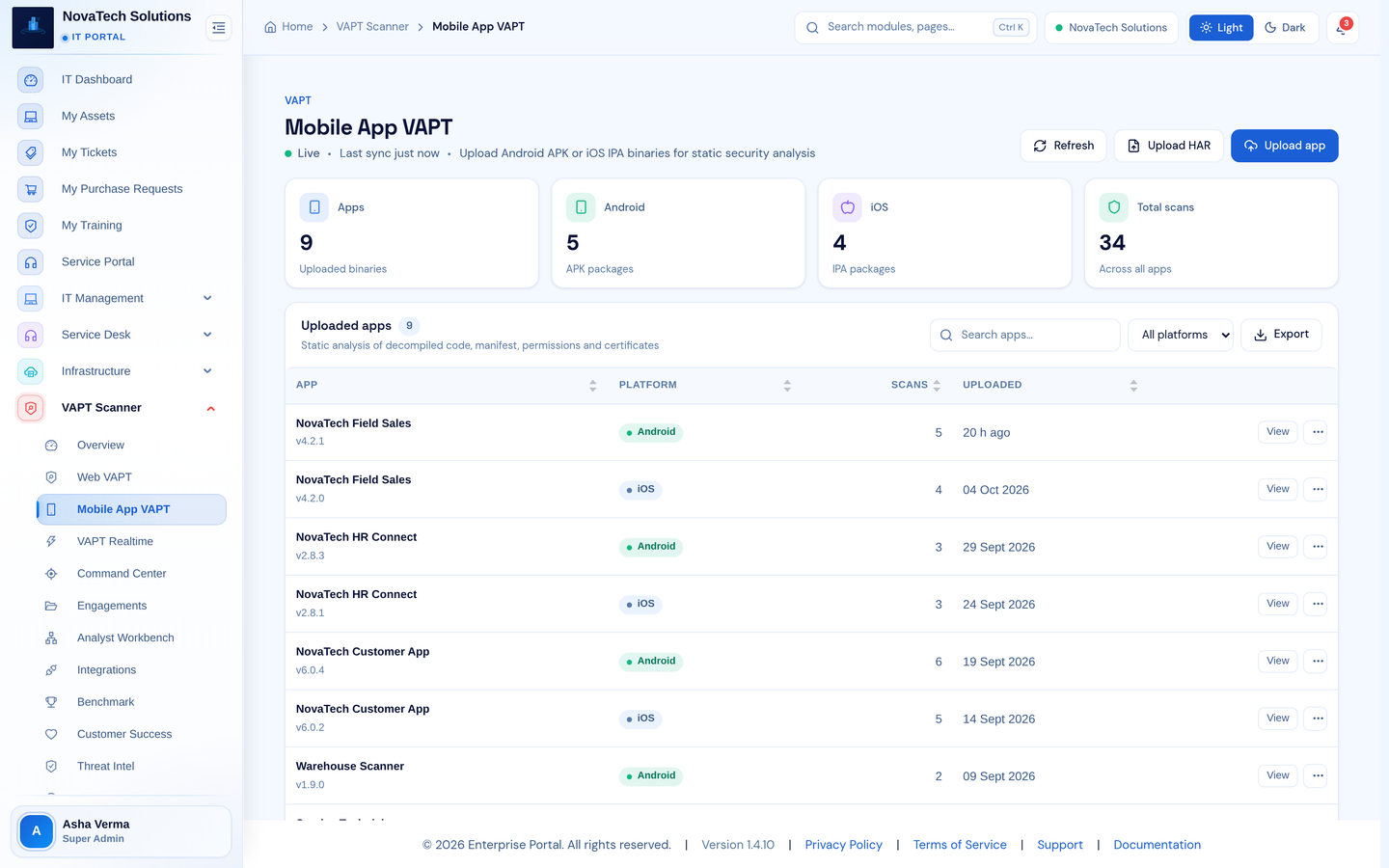The width and height of the screenshot is (1389, 868).
Task: Export the uploaded apps list
Action: pos(1281,335)
